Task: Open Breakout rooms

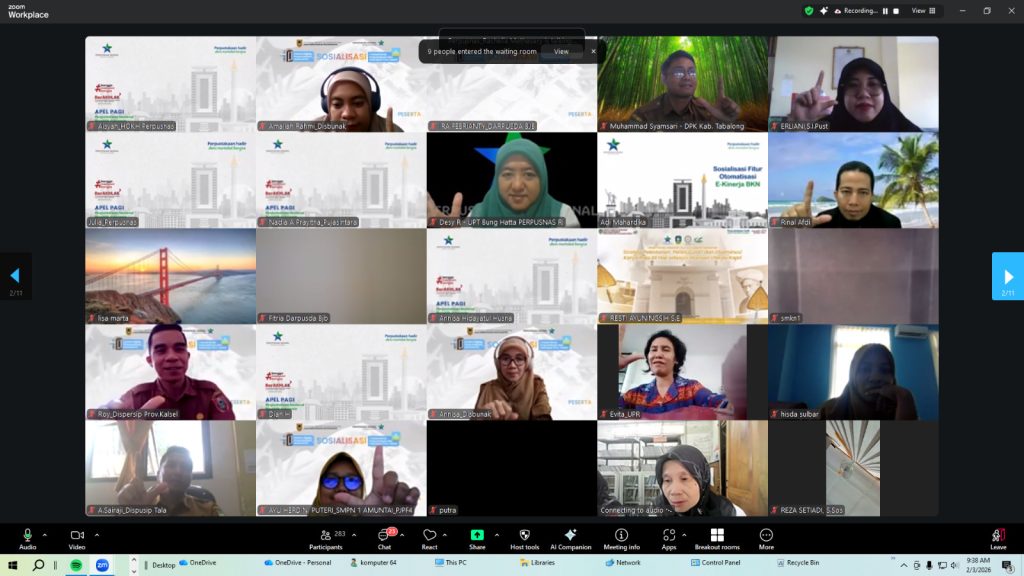Action: (x=717, y=537)
